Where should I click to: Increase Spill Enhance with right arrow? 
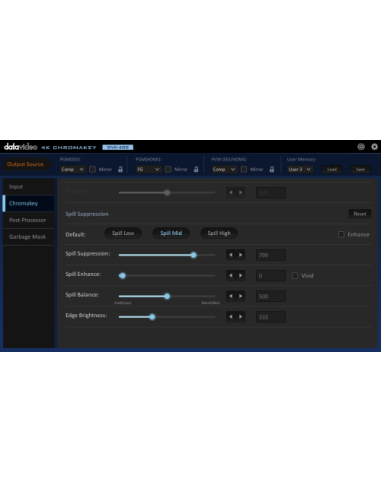tap(240, 276)
